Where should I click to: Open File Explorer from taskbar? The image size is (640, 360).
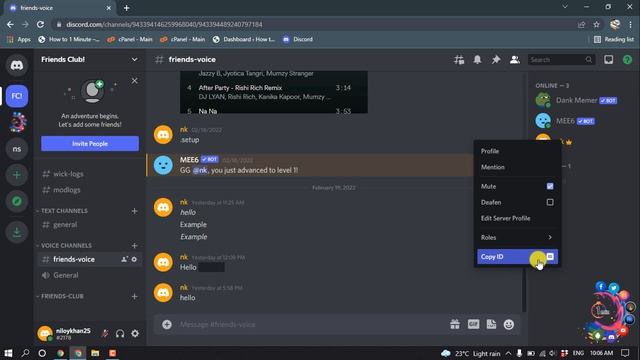click(95, 353)
